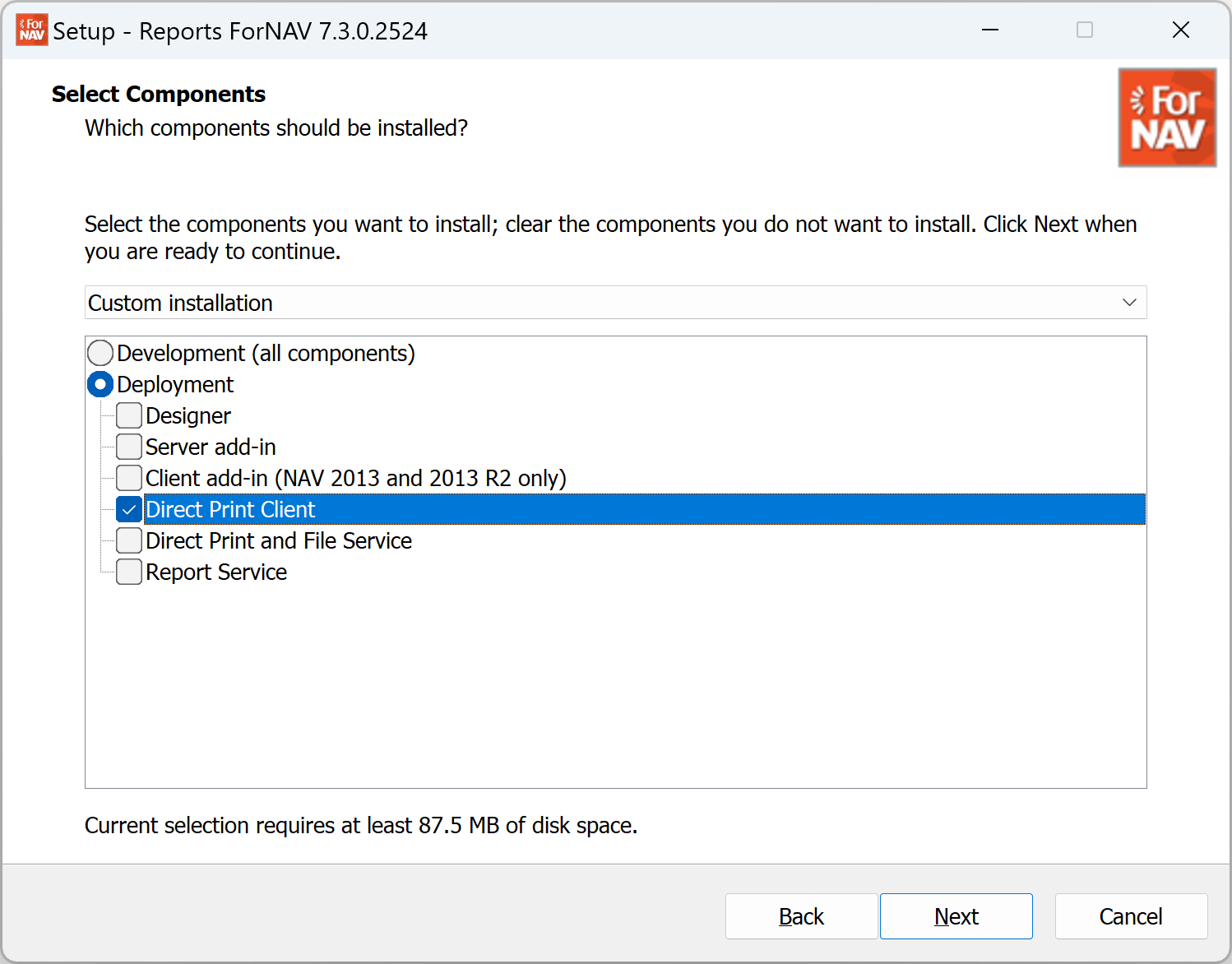Click the Development (all components) label

point(266,353)
